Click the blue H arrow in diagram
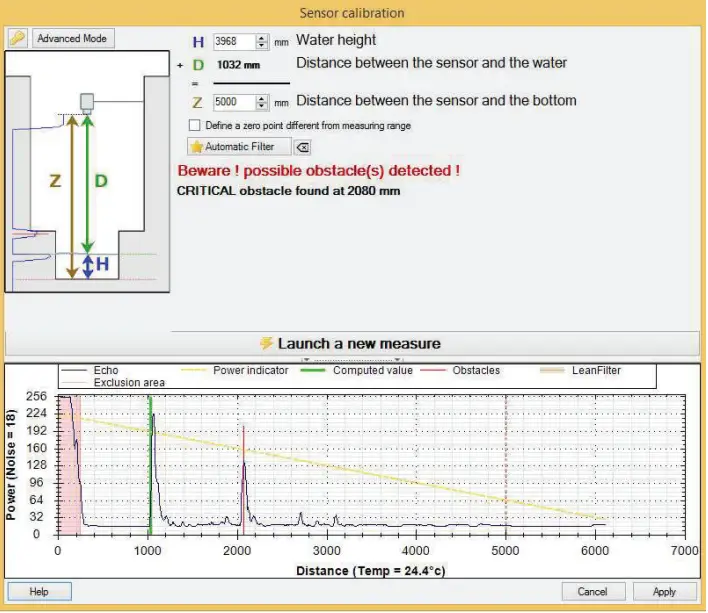708x613 pixels. (x=88, y=266)
